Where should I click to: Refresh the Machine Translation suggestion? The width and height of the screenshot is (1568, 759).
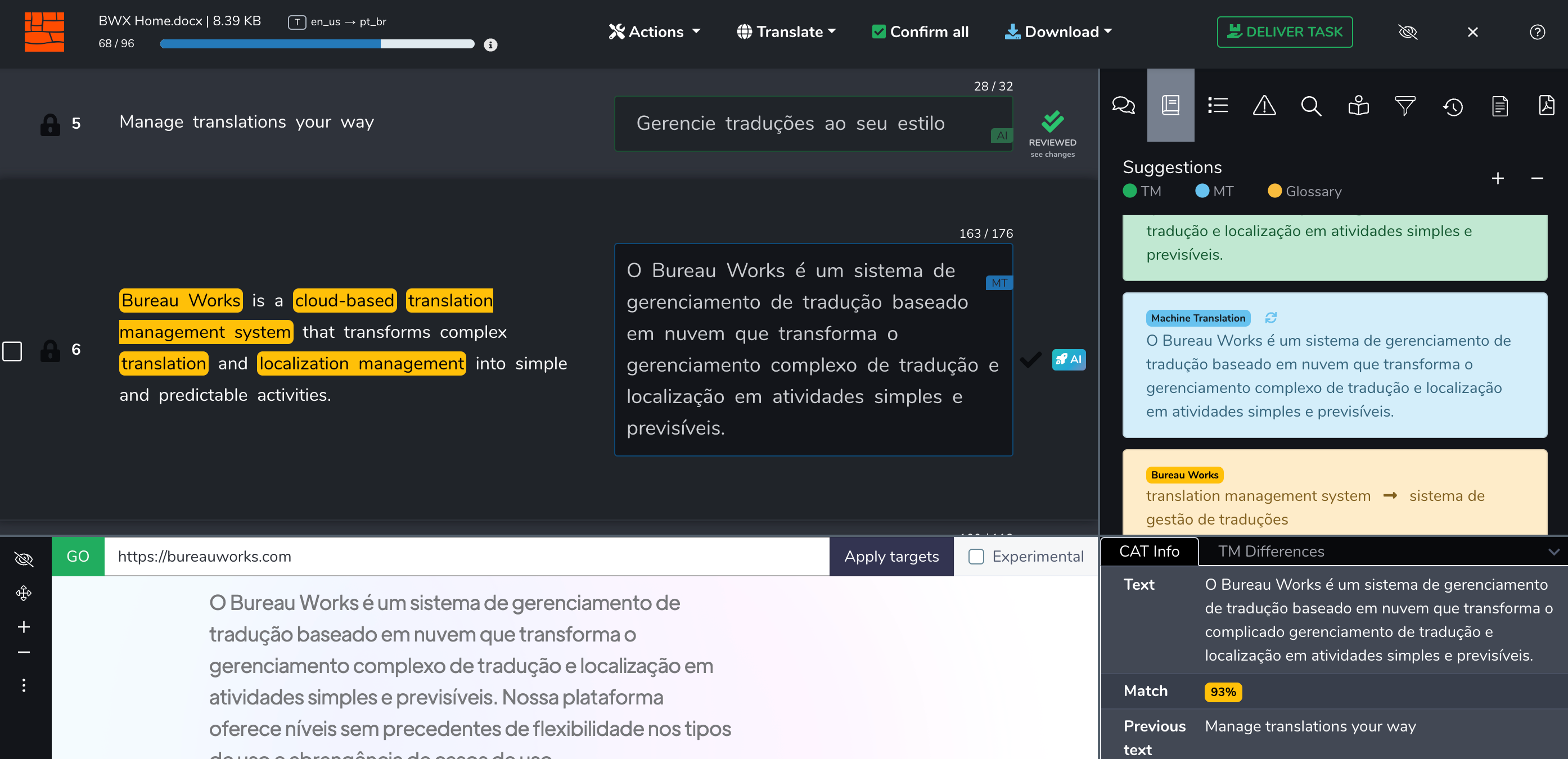point(1270,318)
